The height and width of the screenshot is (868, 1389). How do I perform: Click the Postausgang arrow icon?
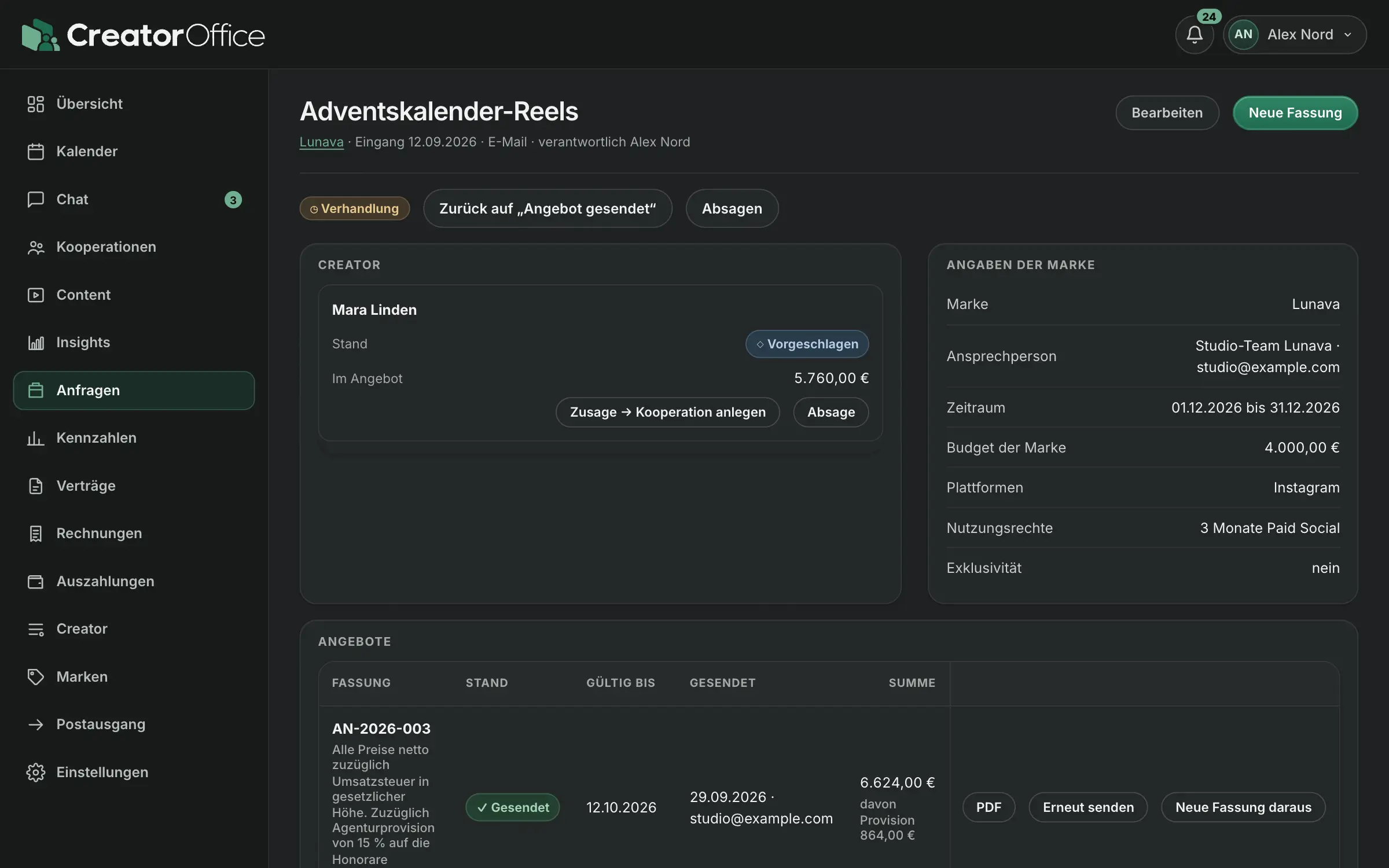click(36, 724)
